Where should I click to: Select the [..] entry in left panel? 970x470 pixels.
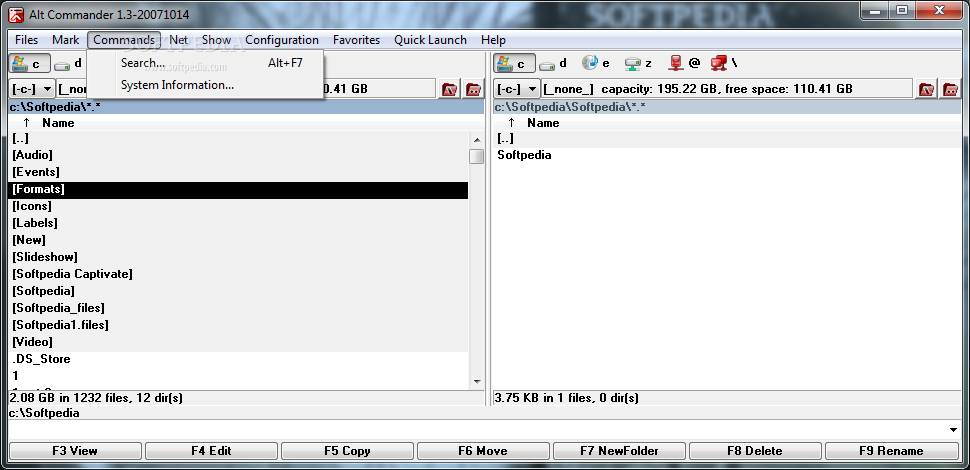click(238, 139)
